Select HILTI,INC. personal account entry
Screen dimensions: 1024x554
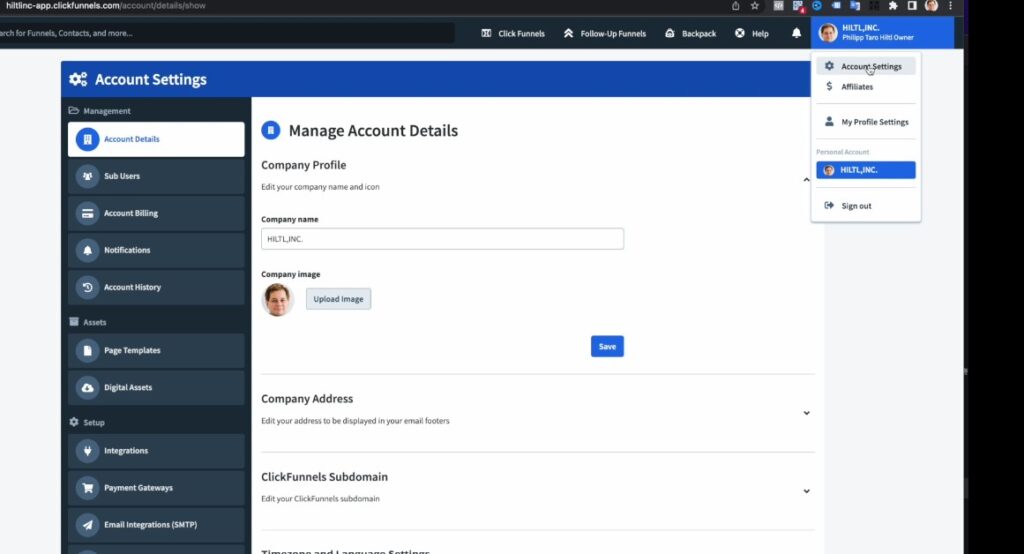coord(866,170)
